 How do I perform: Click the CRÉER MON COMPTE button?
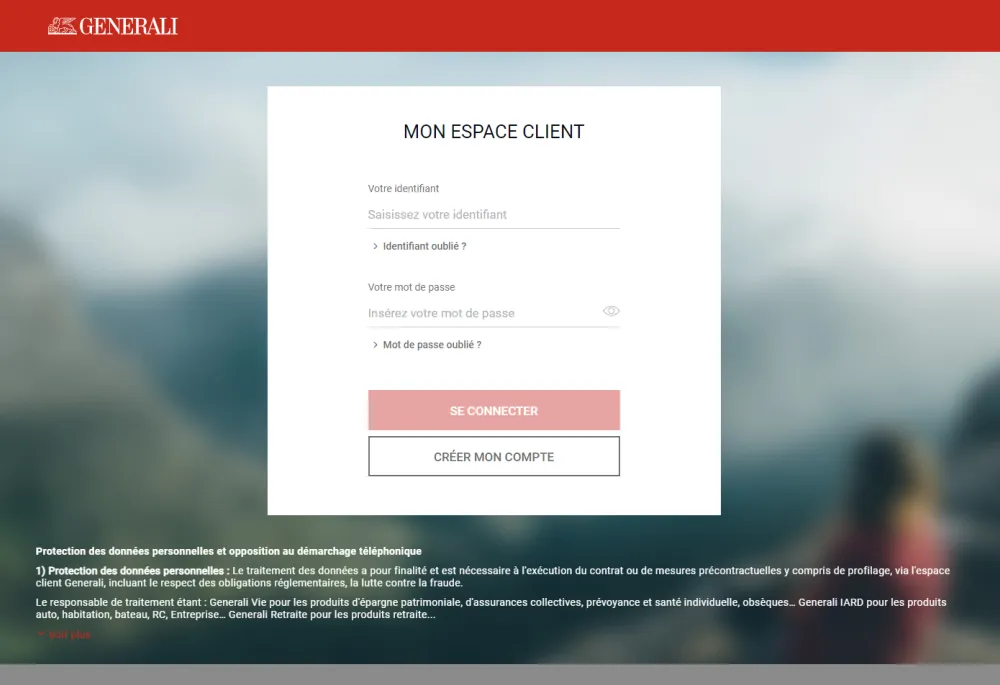click(494, 456)
